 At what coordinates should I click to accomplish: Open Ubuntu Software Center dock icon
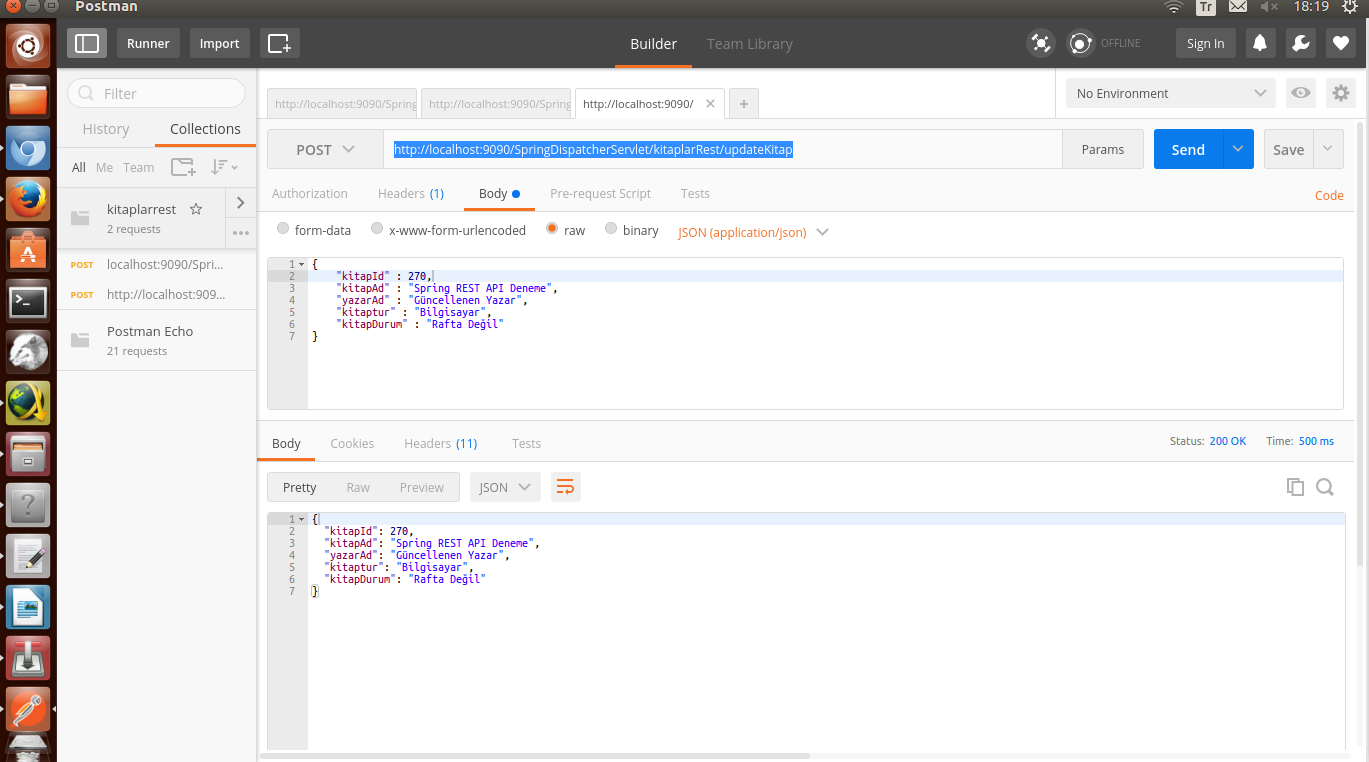click(x=28, y=249)
